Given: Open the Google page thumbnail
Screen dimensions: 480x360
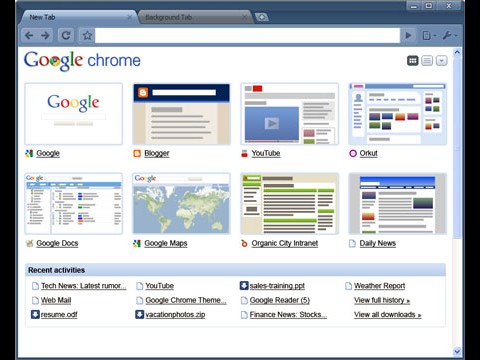Looking at the screenshot, I should click(x=73, y=114).
